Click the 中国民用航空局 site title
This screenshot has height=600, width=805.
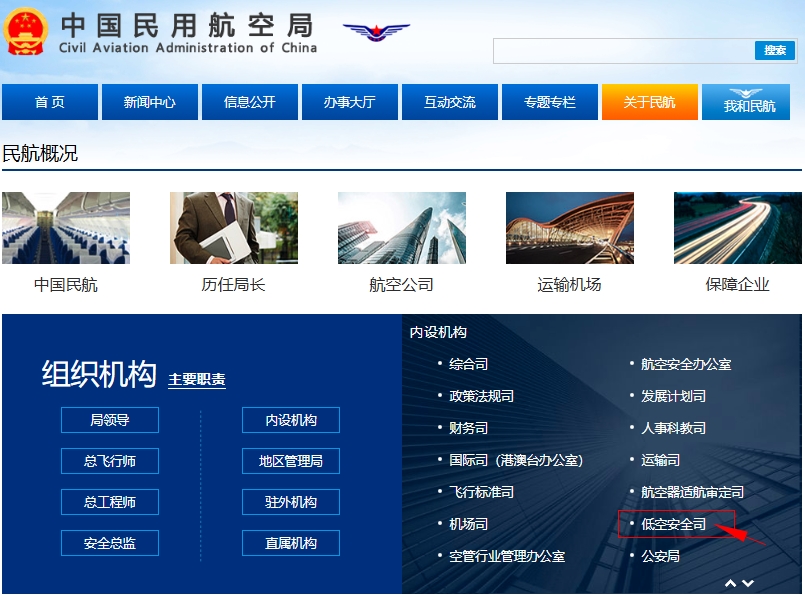pyautogui.click(x=187, y=25)
